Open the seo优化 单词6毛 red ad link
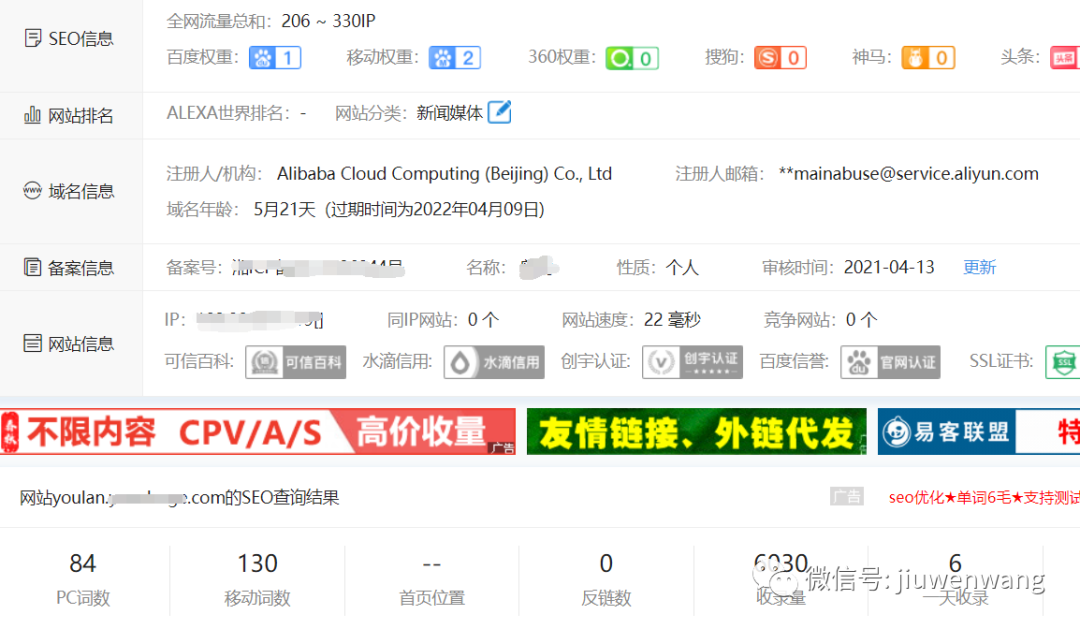 coord(984,497)
